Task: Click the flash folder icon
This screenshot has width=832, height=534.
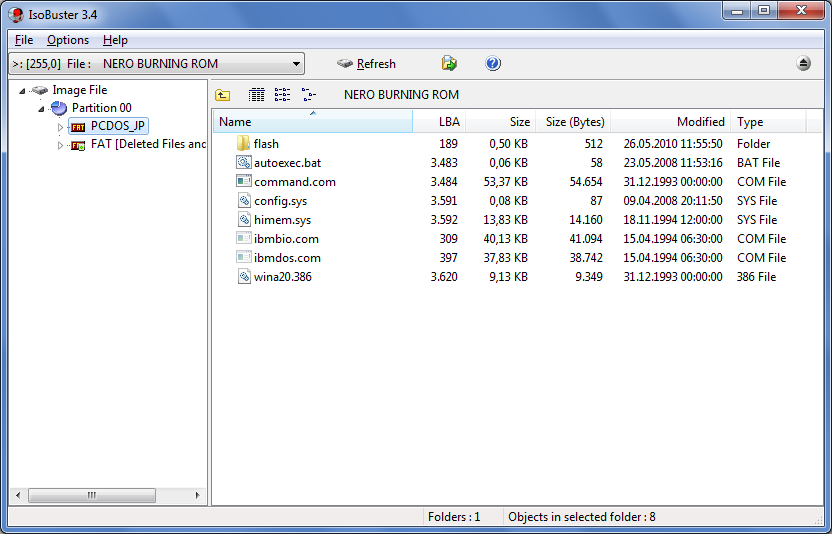Action: (x=243, y=143)
